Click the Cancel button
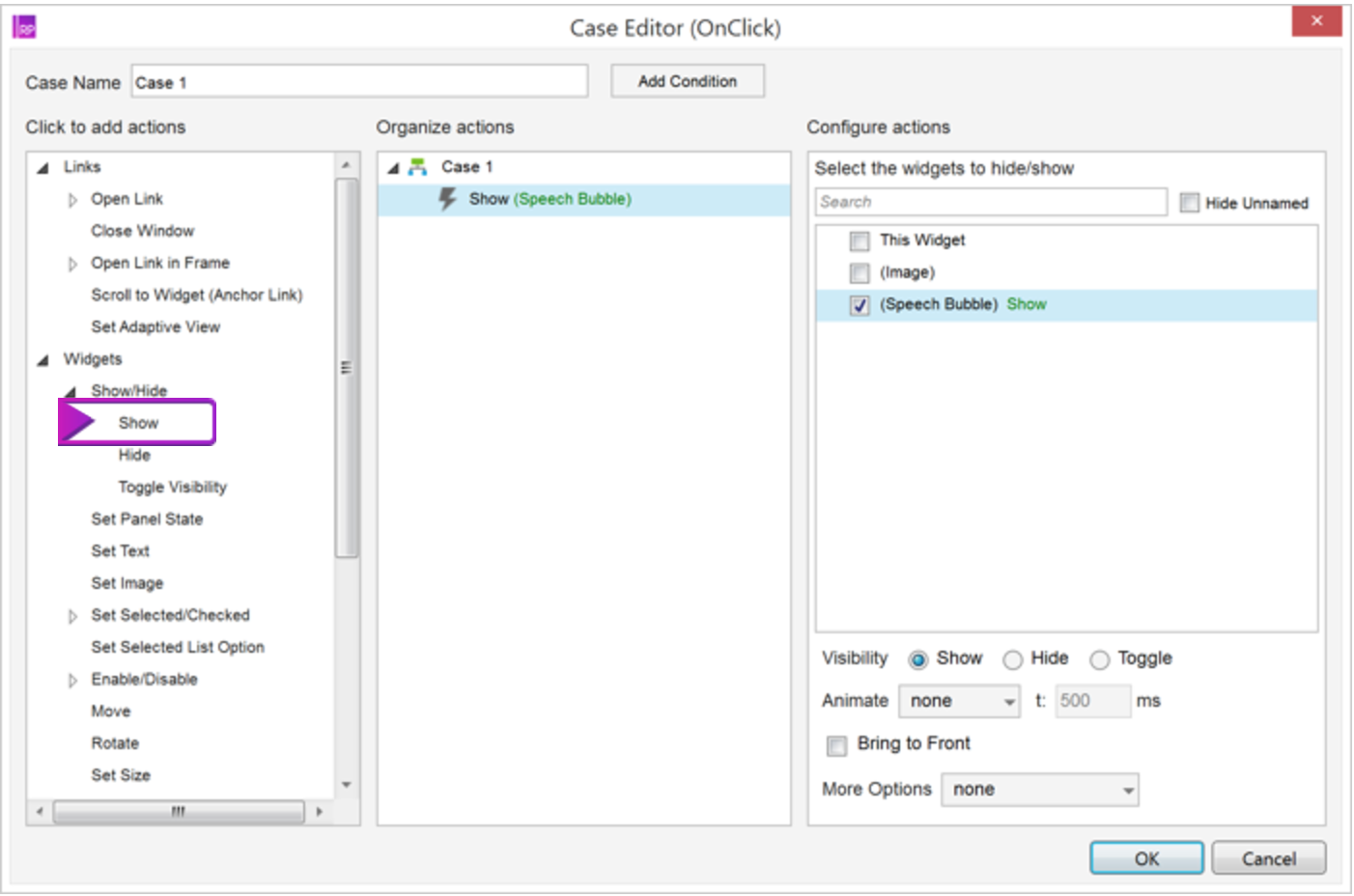 1268,858
